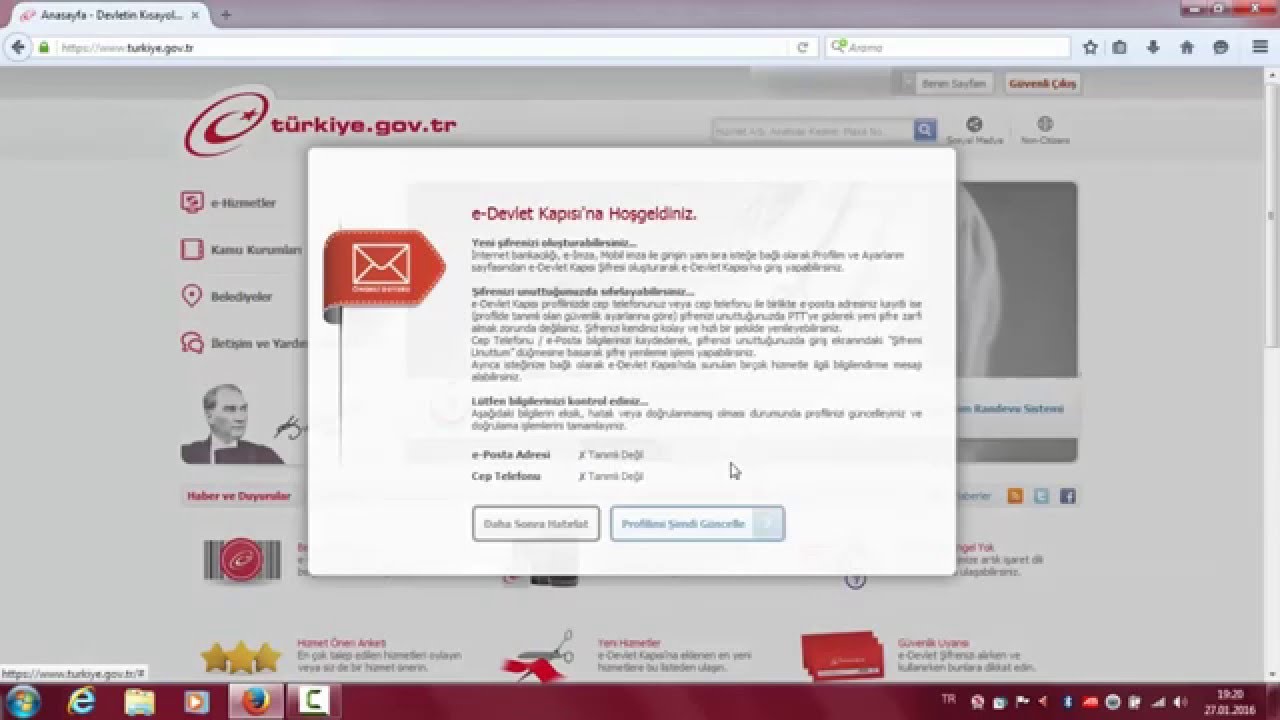Screen dimensions: 1280x720
Task: Click the red barcode emblem image
Action: (x=241, y=560)
